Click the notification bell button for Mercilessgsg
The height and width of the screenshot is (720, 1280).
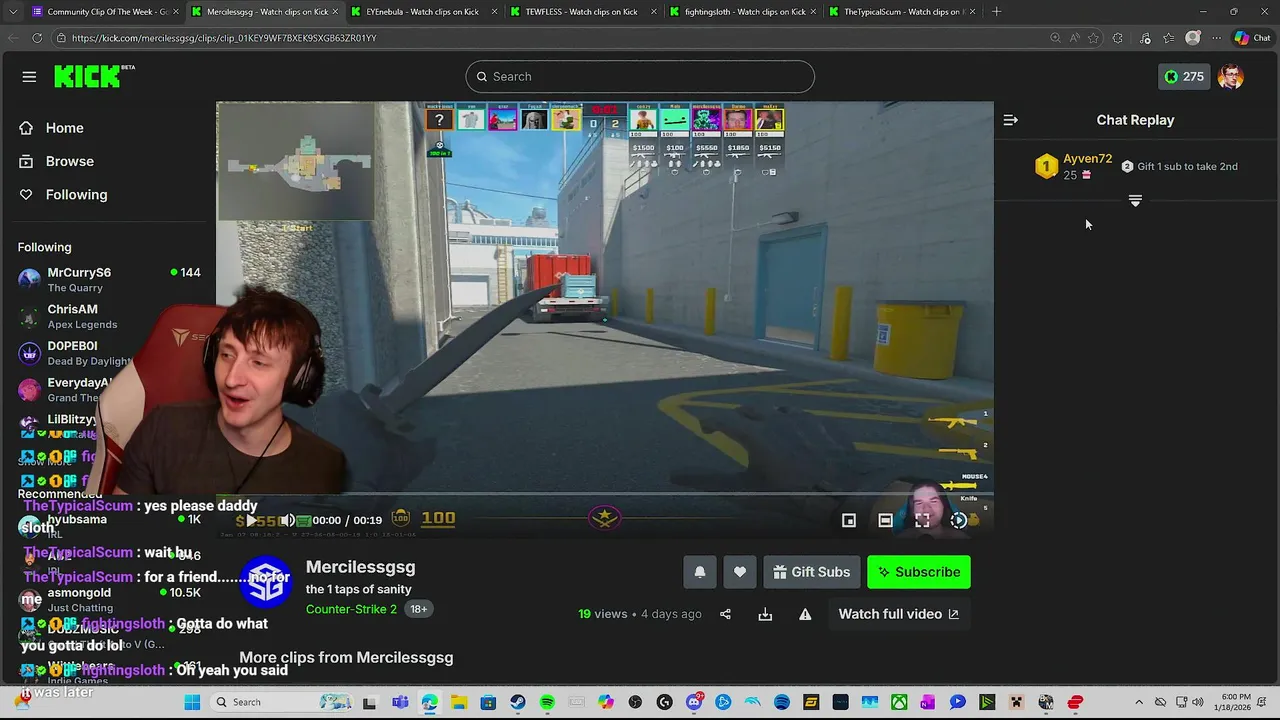[700, 572]
